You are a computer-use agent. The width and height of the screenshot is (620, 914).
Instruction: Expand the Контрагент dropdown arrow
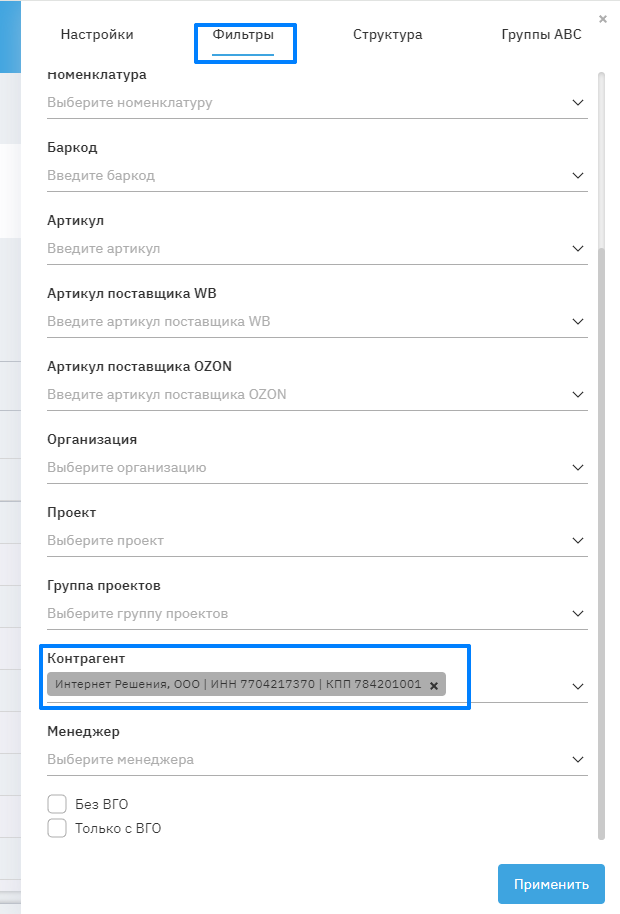tap(577, 686)
